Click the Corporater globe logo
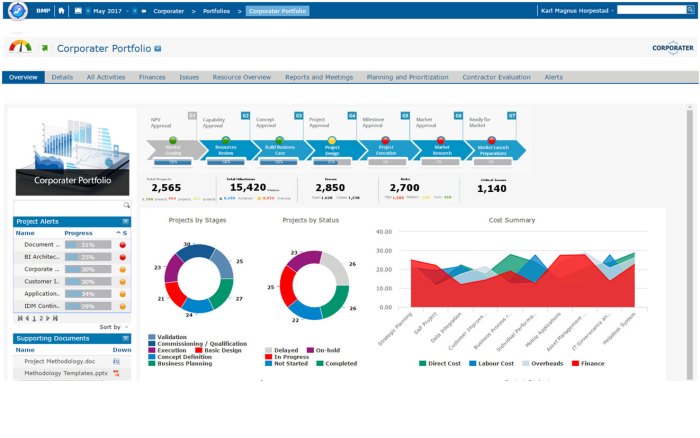The image size is (700, 438). [17, 11]
